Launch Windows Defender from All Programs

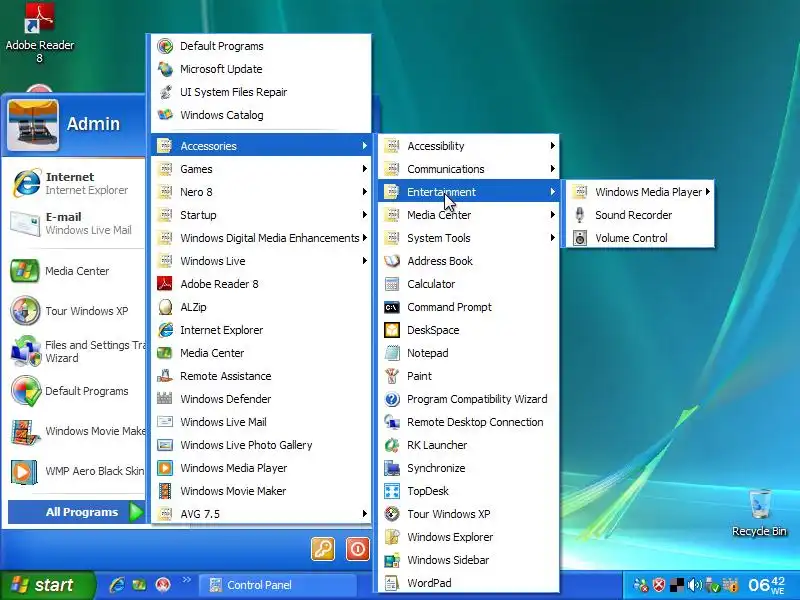point(261,399)
